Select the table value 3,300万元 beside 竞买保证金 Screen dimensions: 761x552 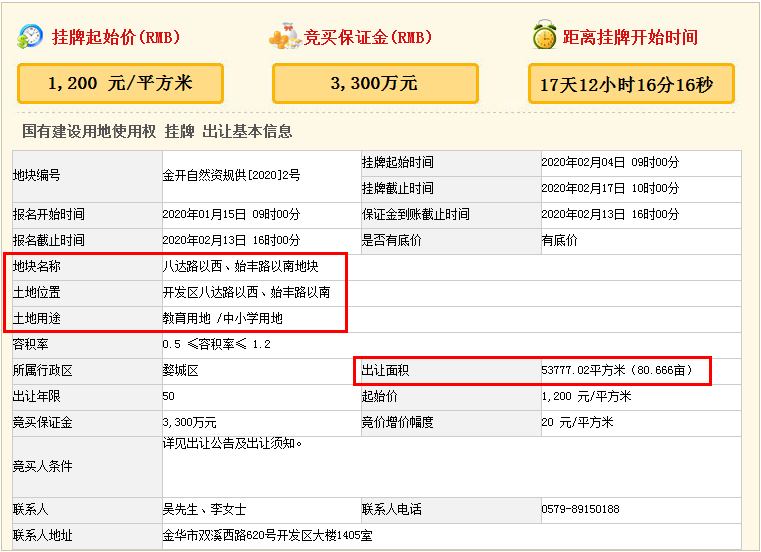189,423
